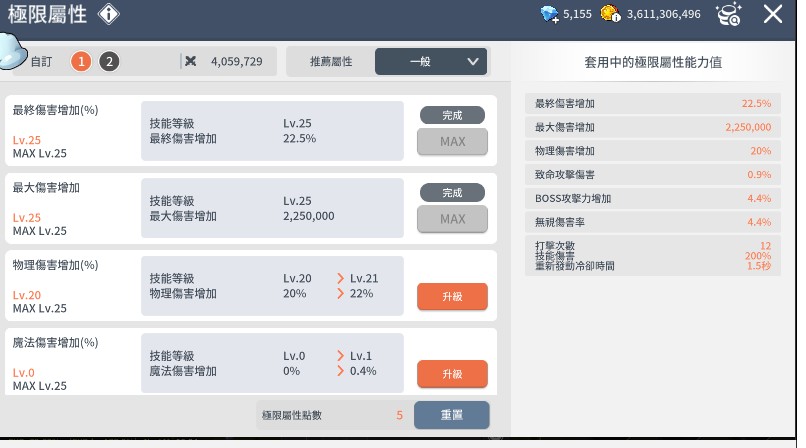Close the 極限屬性 window with X
The width and height of the screenshot is (806, 448).
click(x=773, y=14)
